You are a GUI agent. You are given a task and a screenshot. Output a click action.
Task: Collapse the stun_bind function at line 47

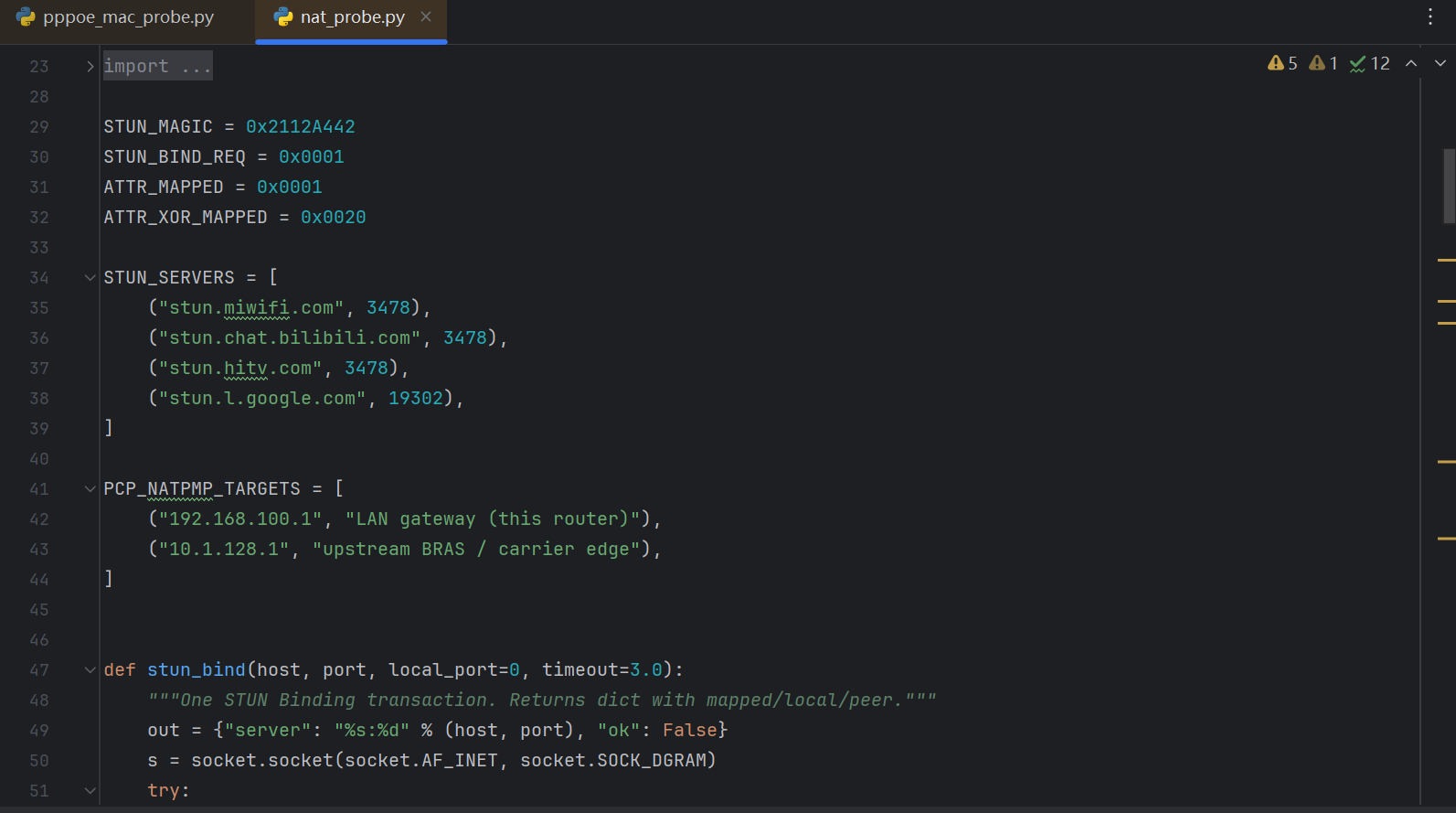coord(90,669)
